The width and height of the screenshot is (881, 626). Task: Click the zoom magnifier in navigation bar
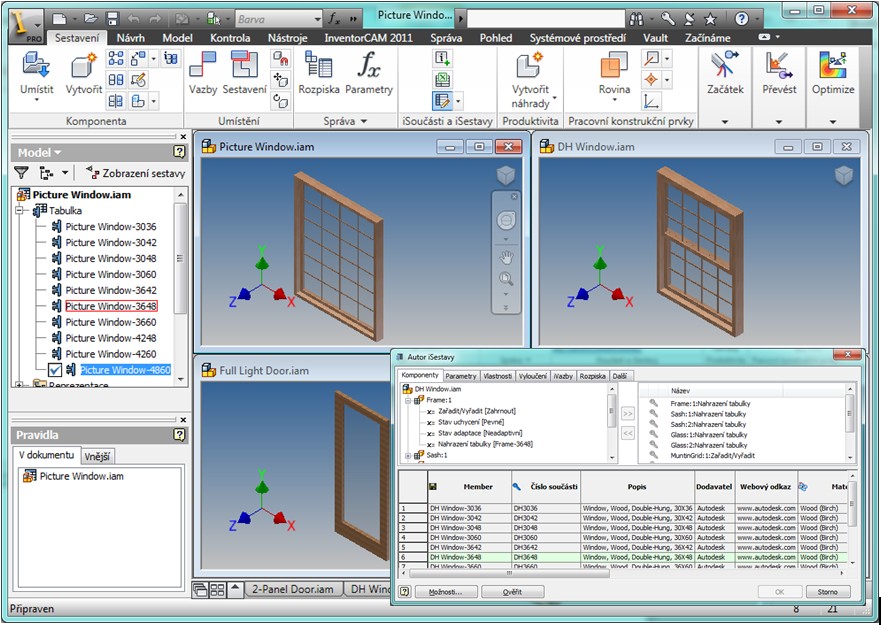click(x=506, y=279)
